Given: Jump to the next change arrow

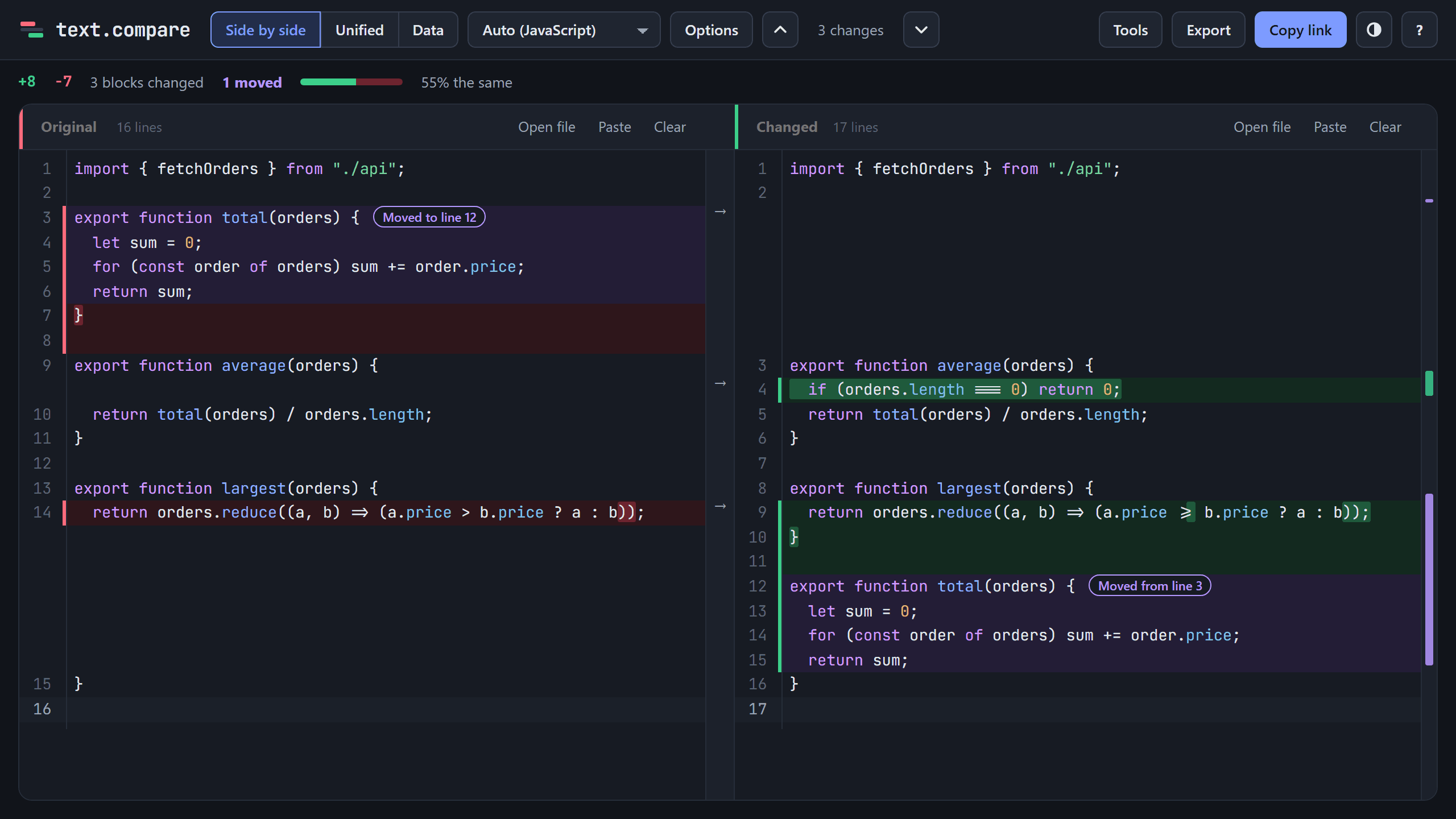Looking at the screenshot, I should click(921, 30).
